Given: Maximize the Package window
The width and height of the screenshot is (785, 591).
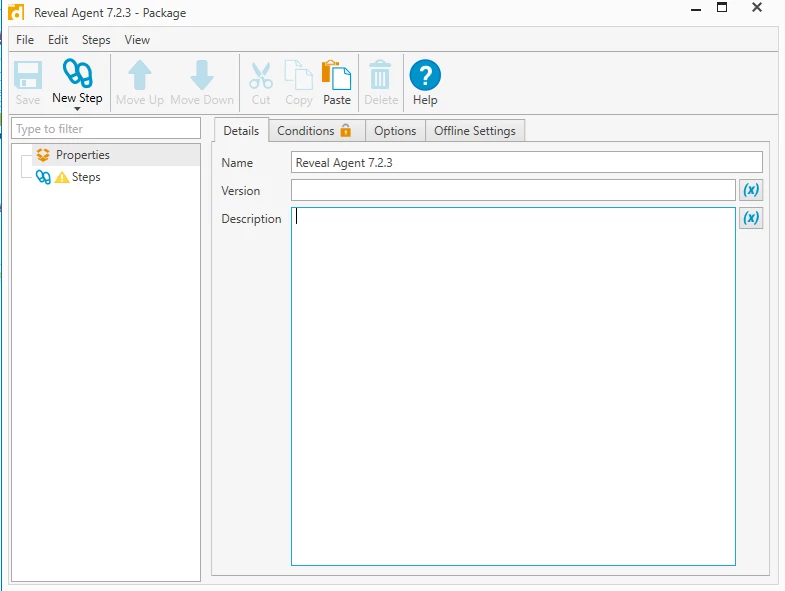Looking at the screenshot, I should pyautogui.click(x=722, y=7).
